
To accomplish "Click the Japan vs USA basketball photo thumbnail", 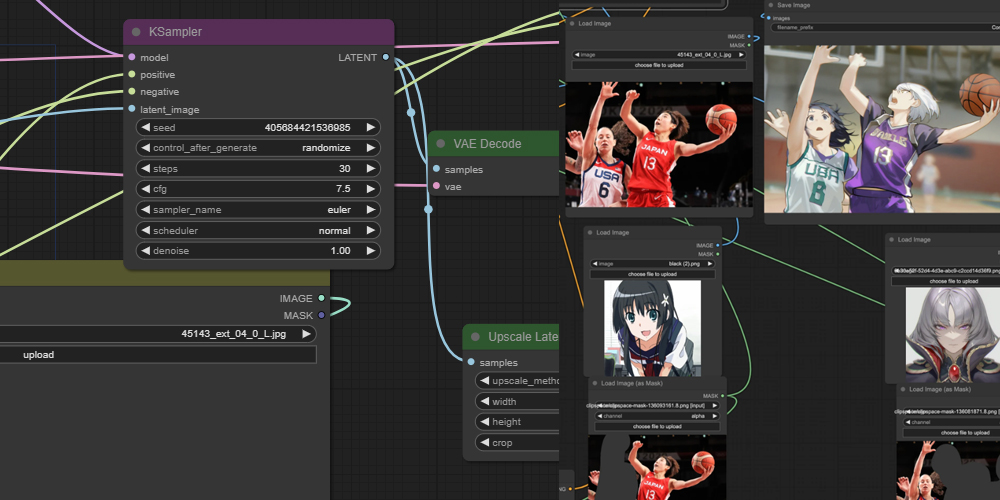I will click(x=659, y=144).
